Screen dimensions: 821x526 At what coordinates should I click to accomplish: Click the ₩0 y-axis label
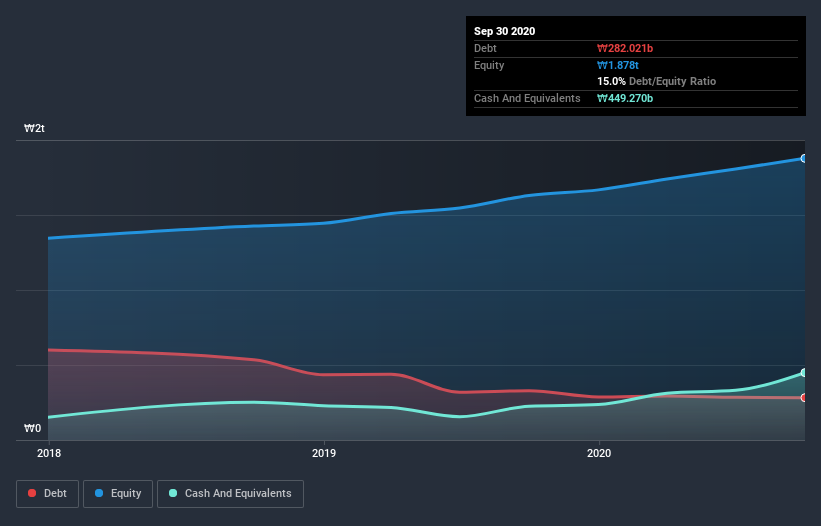click(x=32, y=428)
